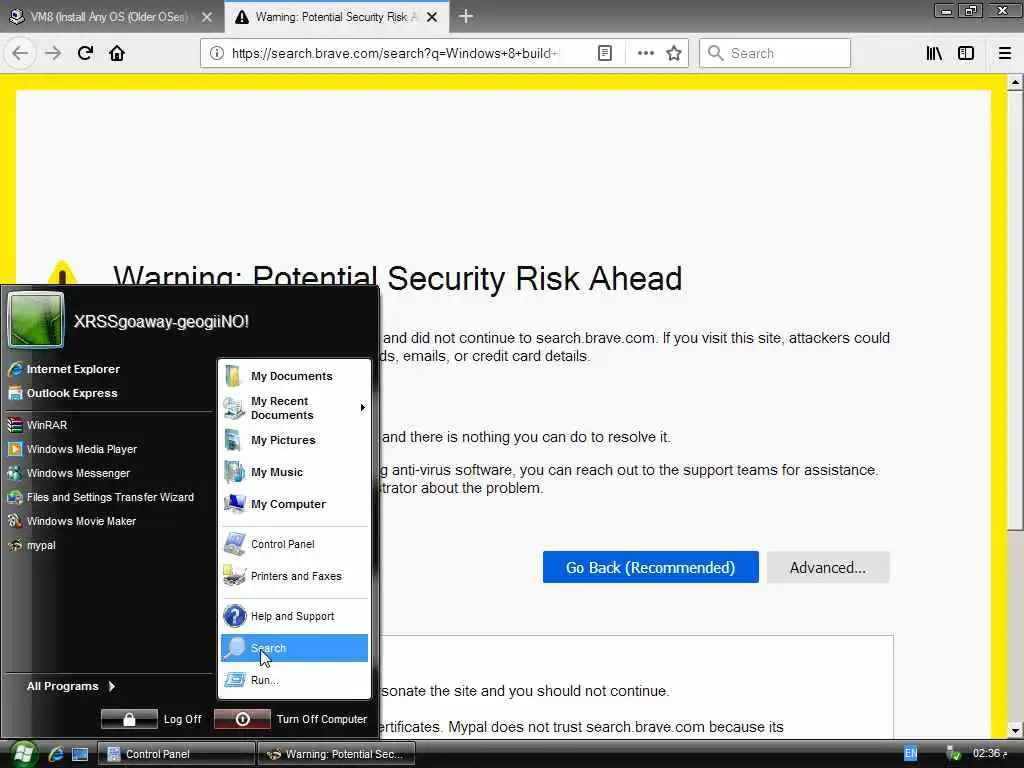Click the Windows Start orb
The width and height of the screenshot is (1024, 768).
(22, 754)
